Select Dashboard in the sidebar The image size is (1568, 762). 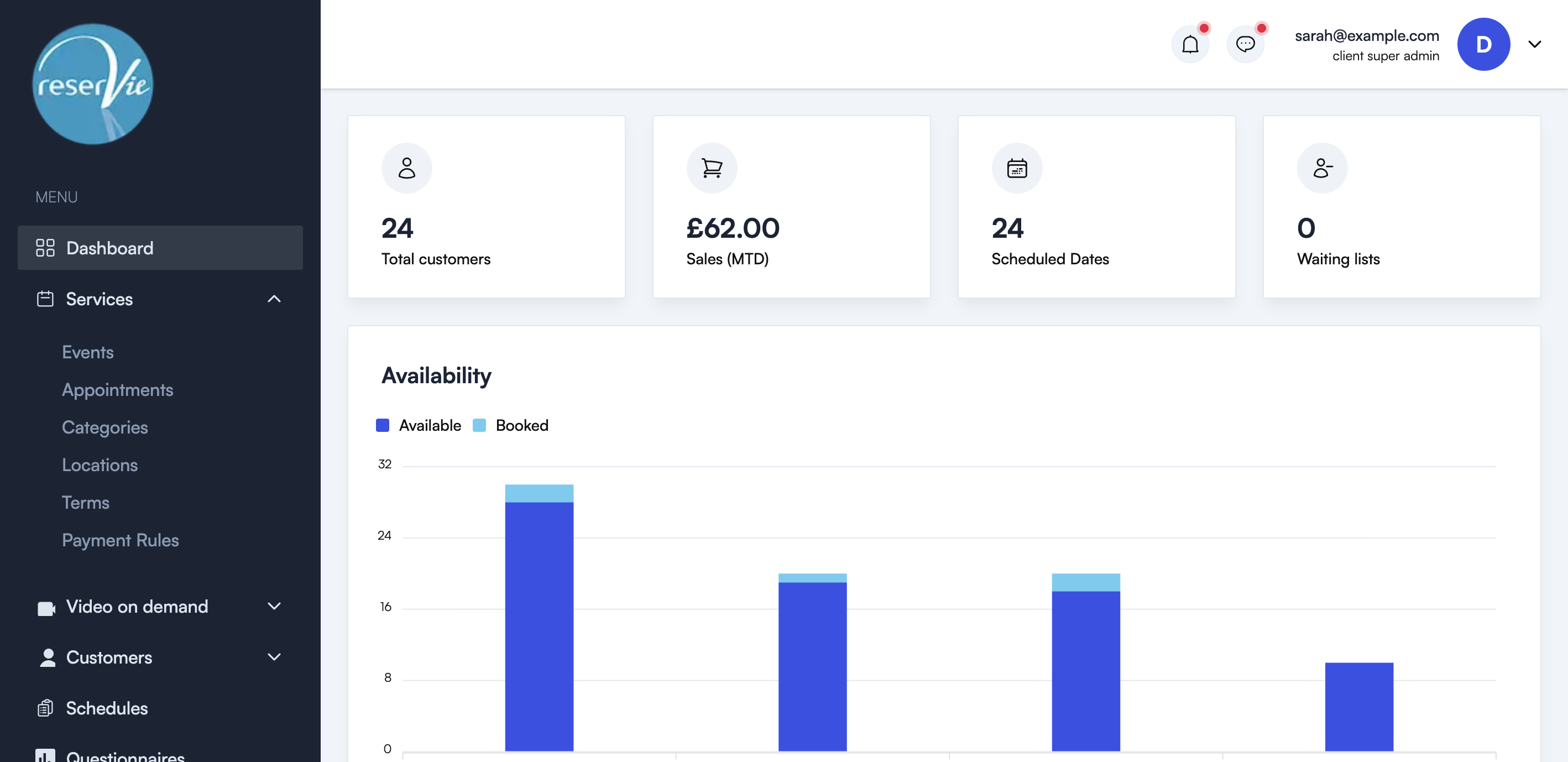click(x=109, y=248)
